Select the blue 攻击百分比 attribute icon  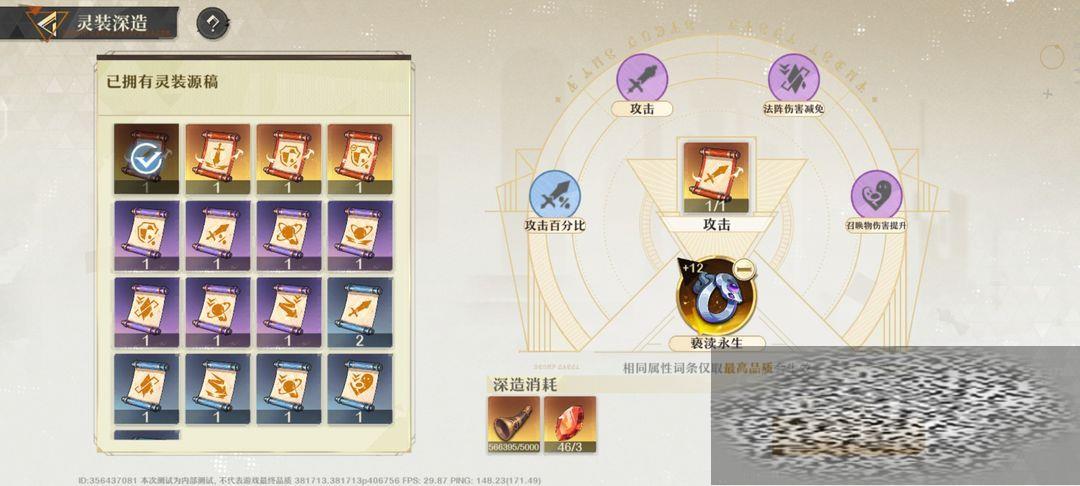554,195
